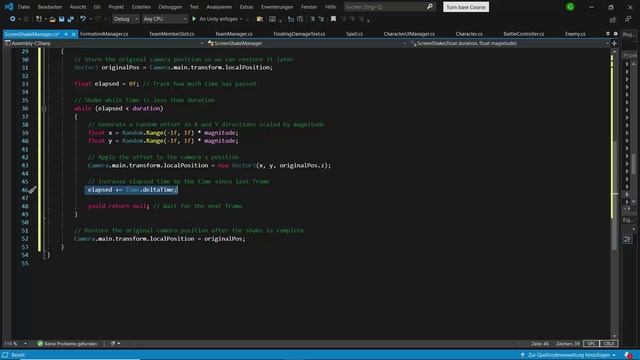Image resolution: width=640 pixels, height=360 pixels.
Task: Expand the attach to Unity dropdown arrow
Action: (241, 19)
